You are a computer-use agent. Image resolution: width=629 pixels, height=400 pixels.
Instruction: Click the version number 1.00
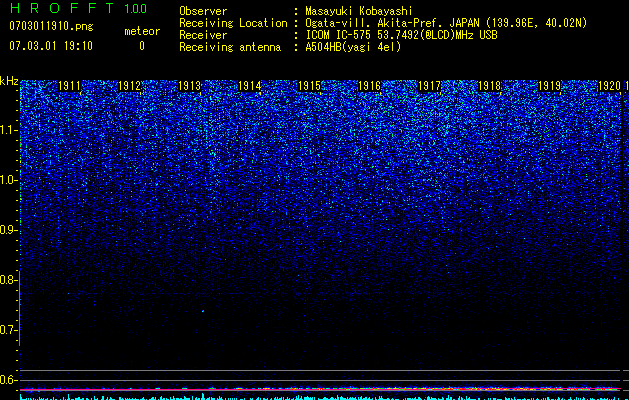136,8
